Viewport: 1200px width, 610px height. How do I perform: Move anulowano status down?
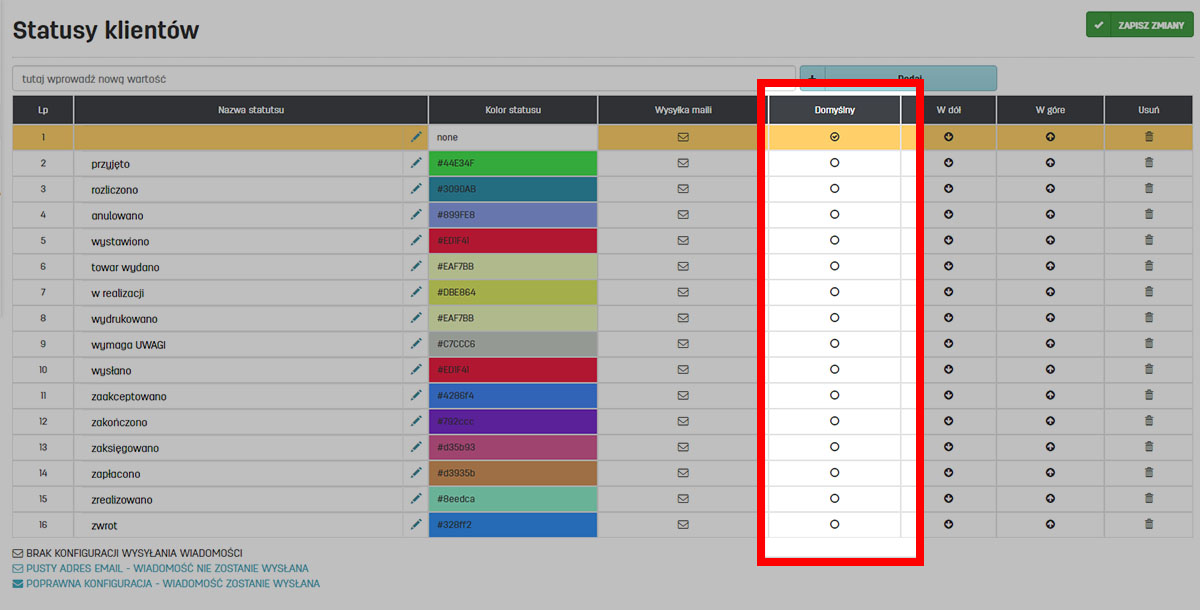tap(948, 215)
